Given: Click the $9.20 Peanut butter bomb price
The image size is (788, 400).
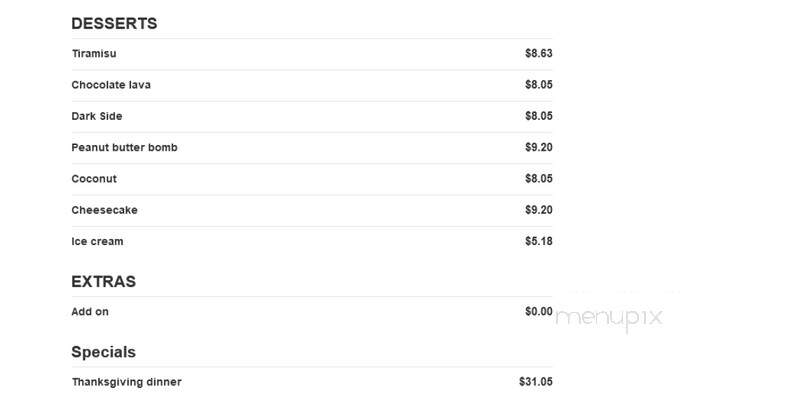Looking at the screenshot, I should pos(539,147).
